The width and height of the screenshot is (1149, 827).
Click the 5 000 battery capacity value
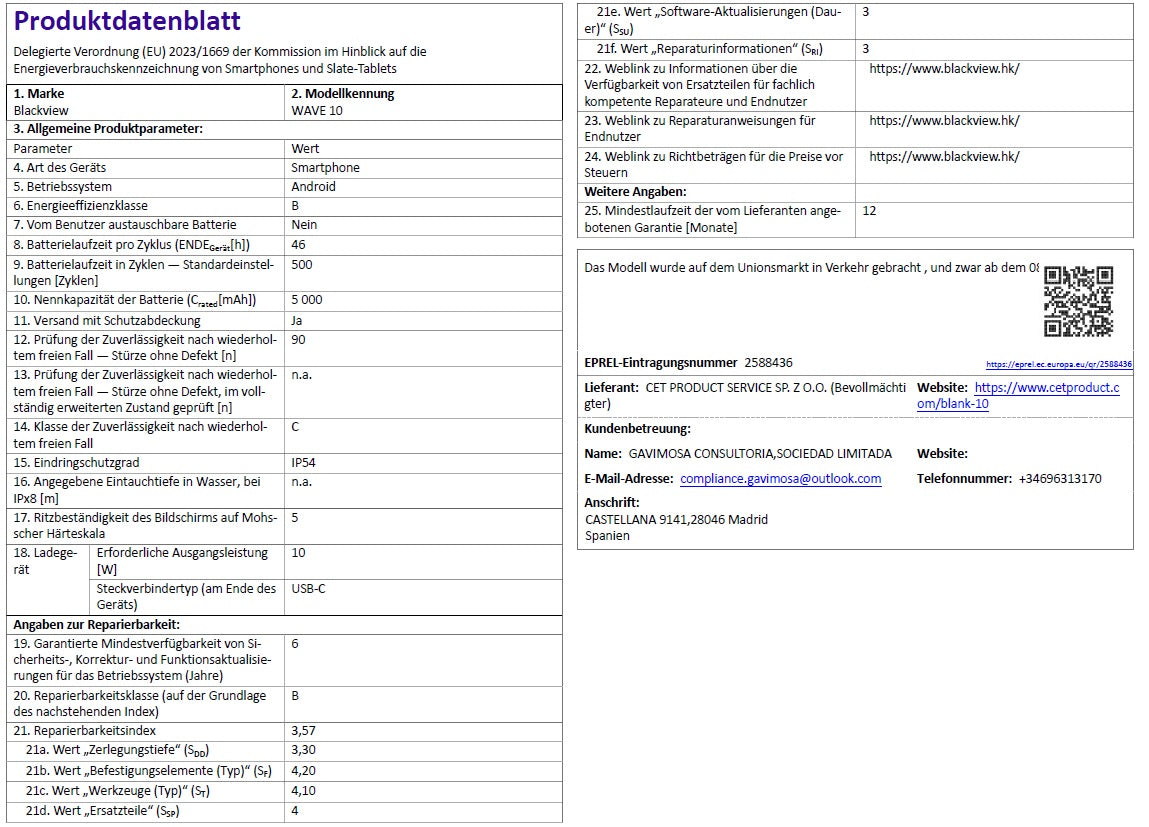[306, 300]
